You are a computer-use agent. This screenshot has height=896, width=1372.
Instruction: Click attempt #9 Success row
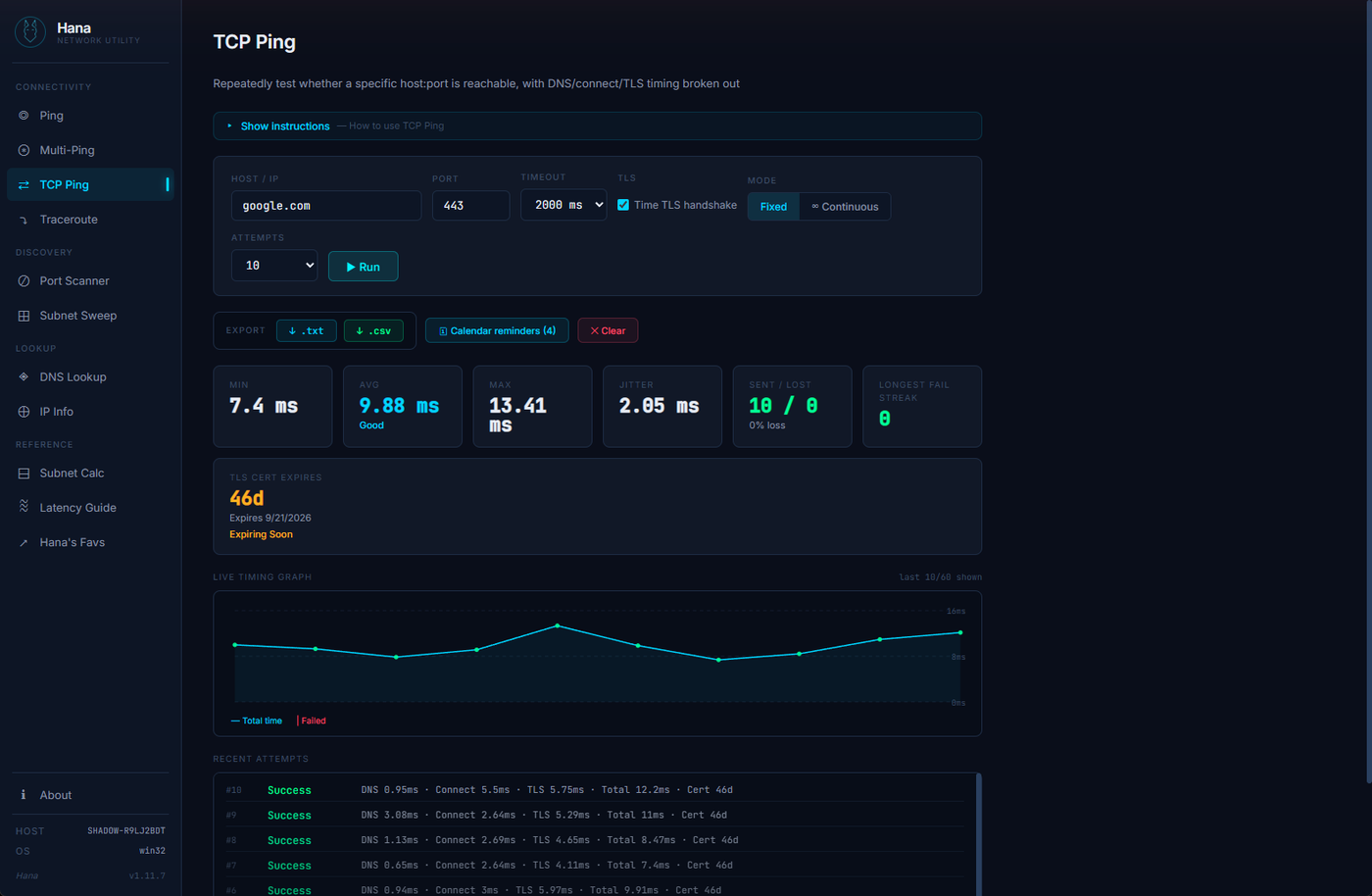pyautogui.click(x=595, y=816)
